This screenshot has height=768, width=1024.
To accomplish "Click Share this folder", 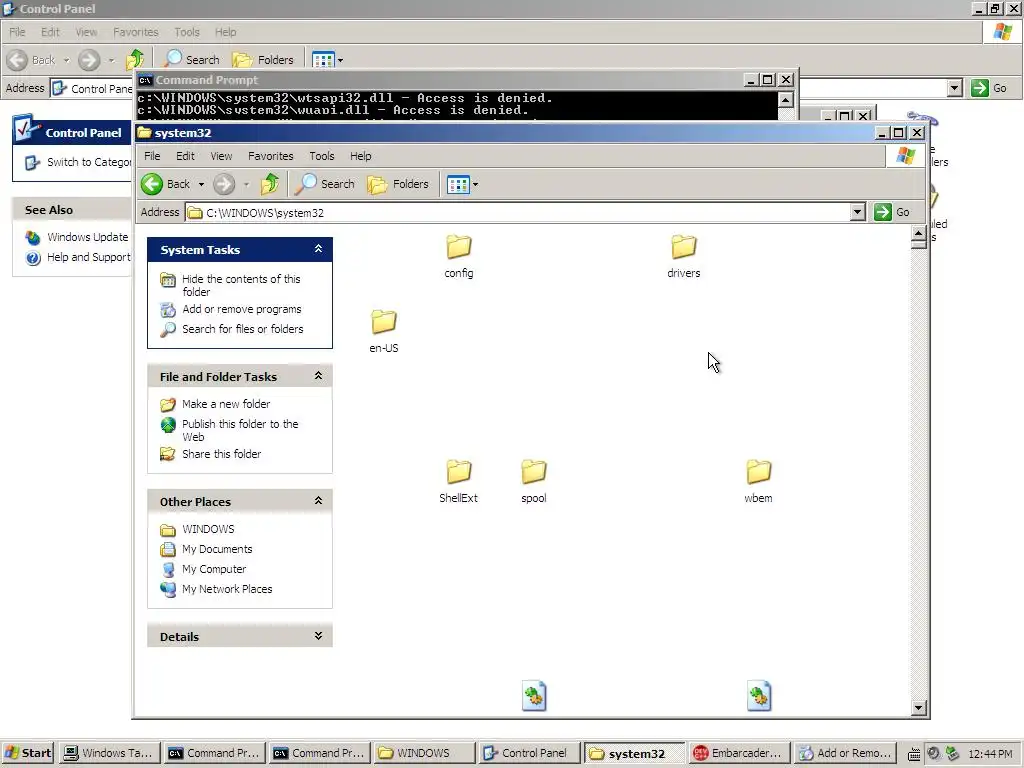I will (x=221, y=454).
